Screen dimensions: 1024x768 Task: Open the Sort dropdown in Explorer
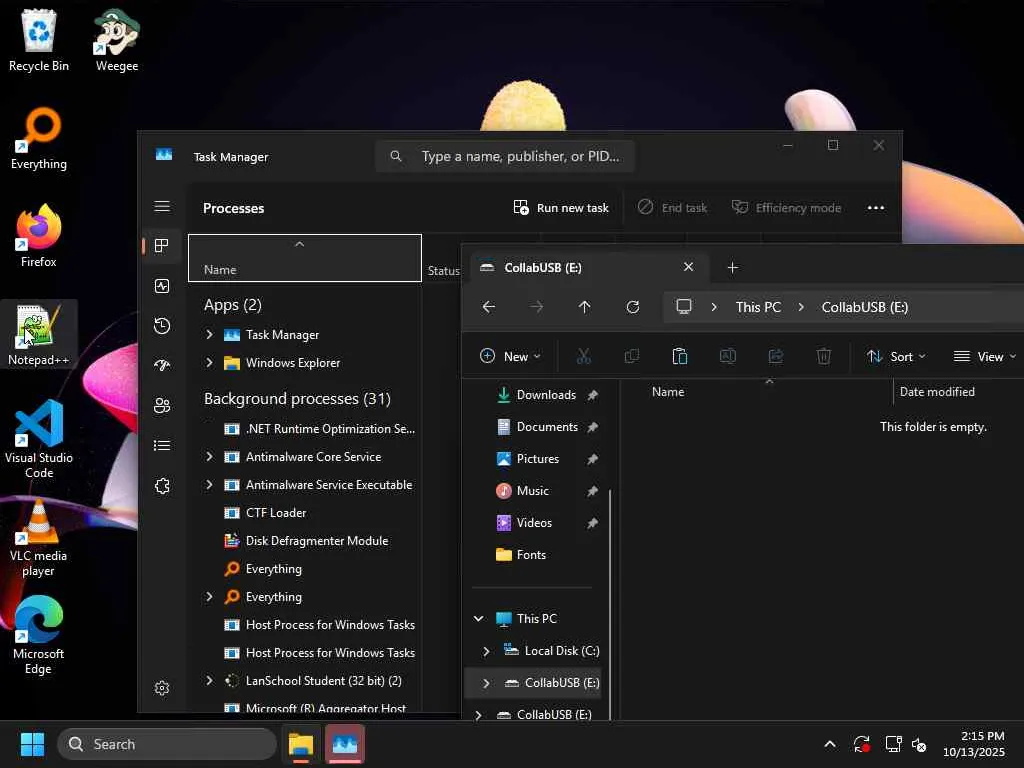(x=896, y=356)
